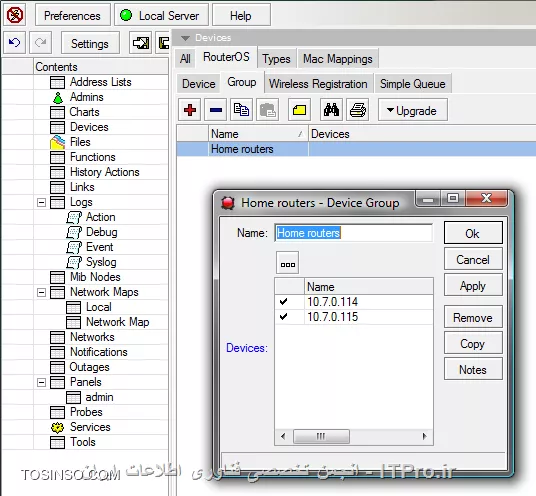This screenshot has width=536, height=496.
Task: Open the Upgrade dropdown menu
Action: click(413, 110)
